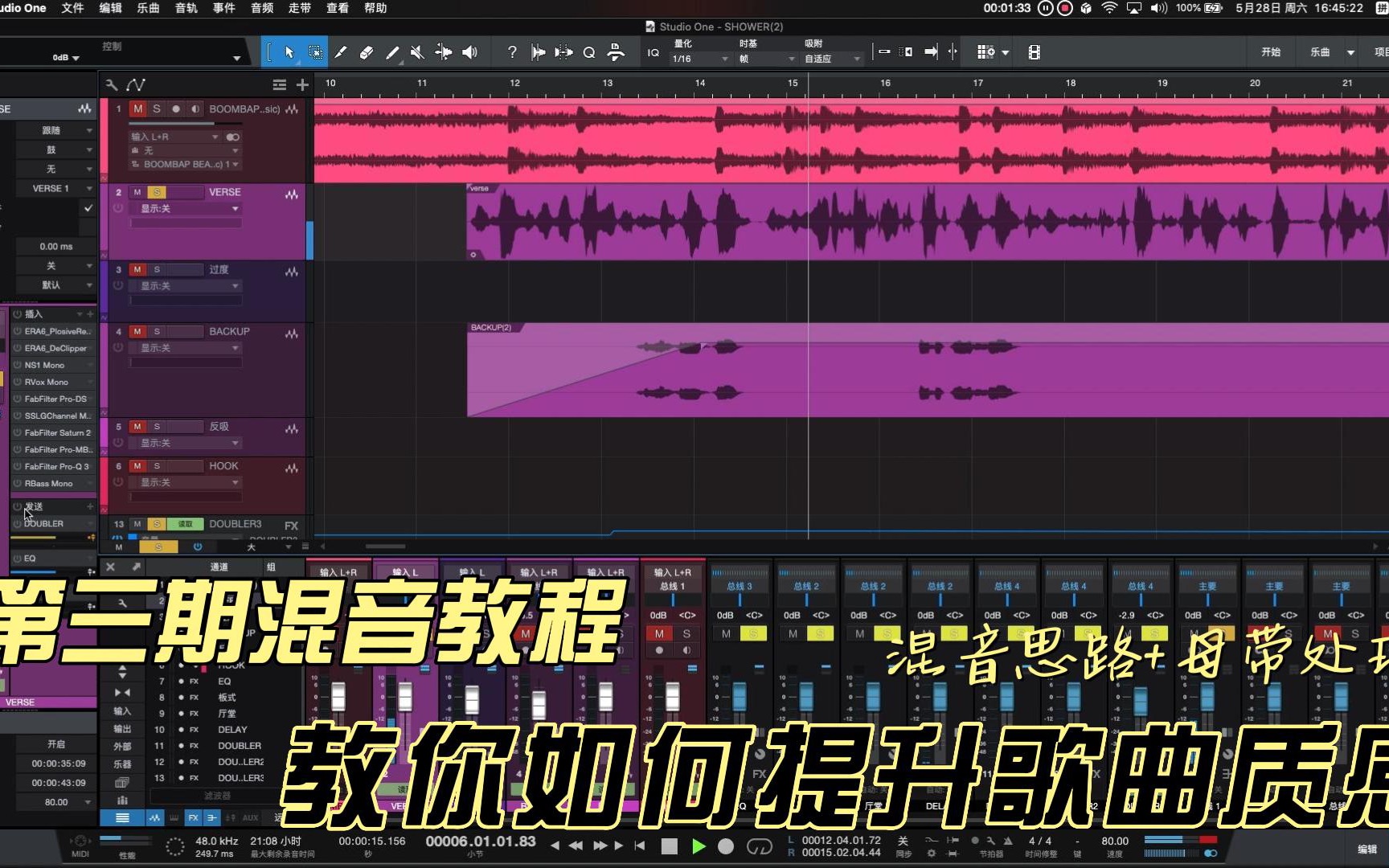Select the Bend tool
The height and width of the screenshot is (868, 1389).
click(443, 52)
